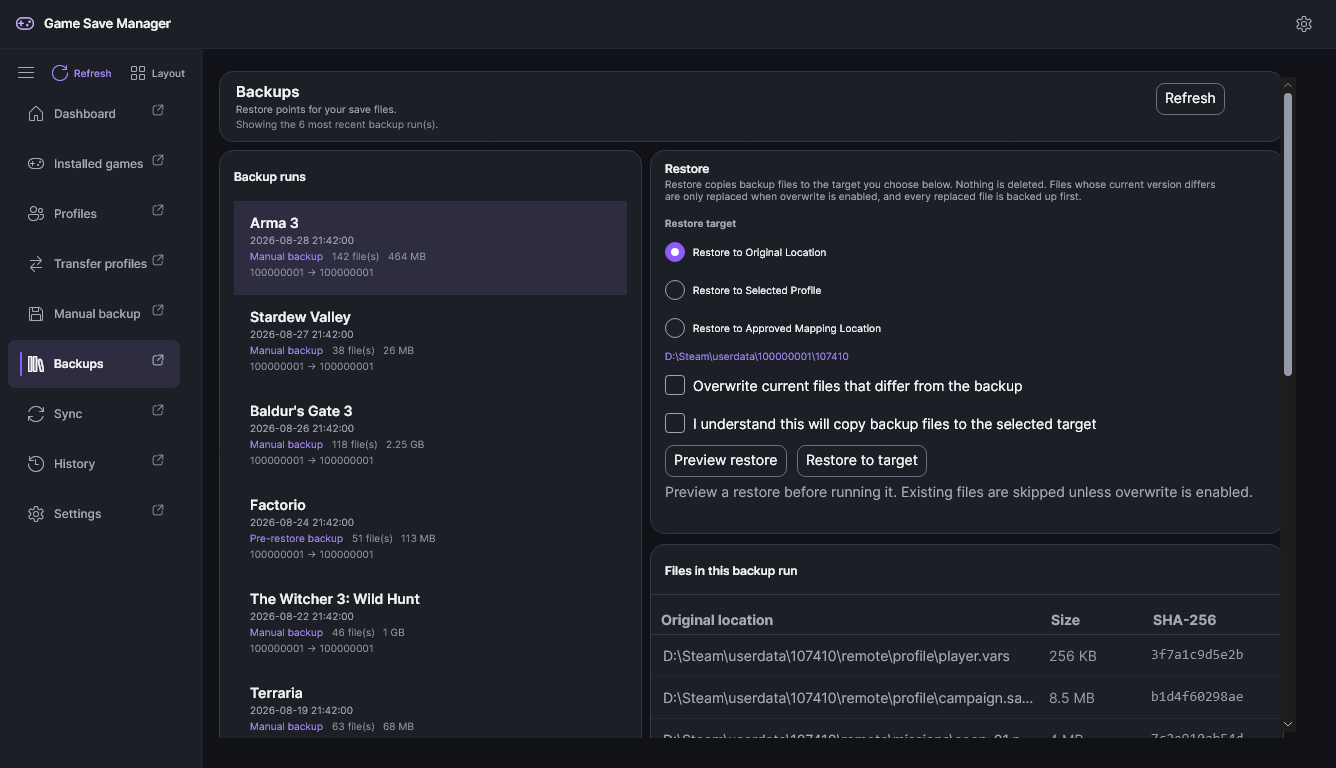Click the page vertical scrollbar thumb
Image resolution: width=1336 pixels, height=768 pixels.
1288,235
